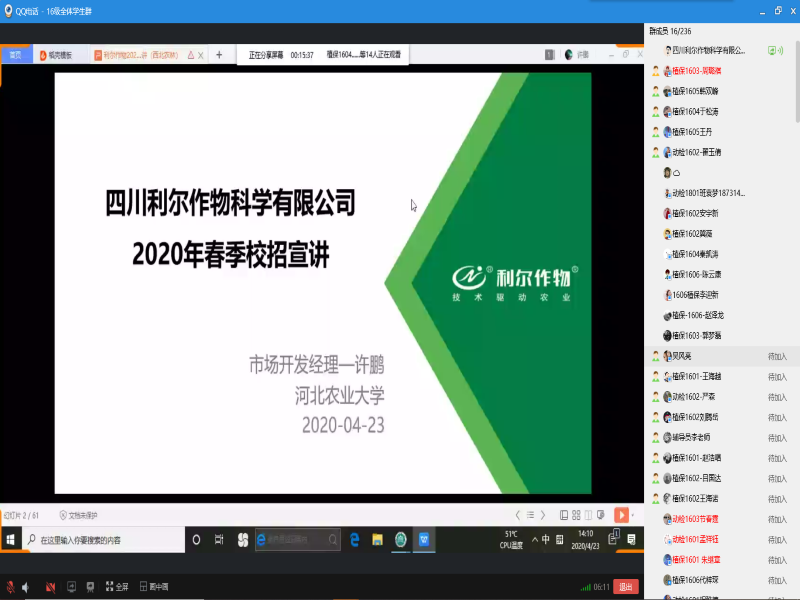The height and width of the screenshot is (600, 800).
Task: Select member 植保1606-陈云康
Action: coord(720,274)
